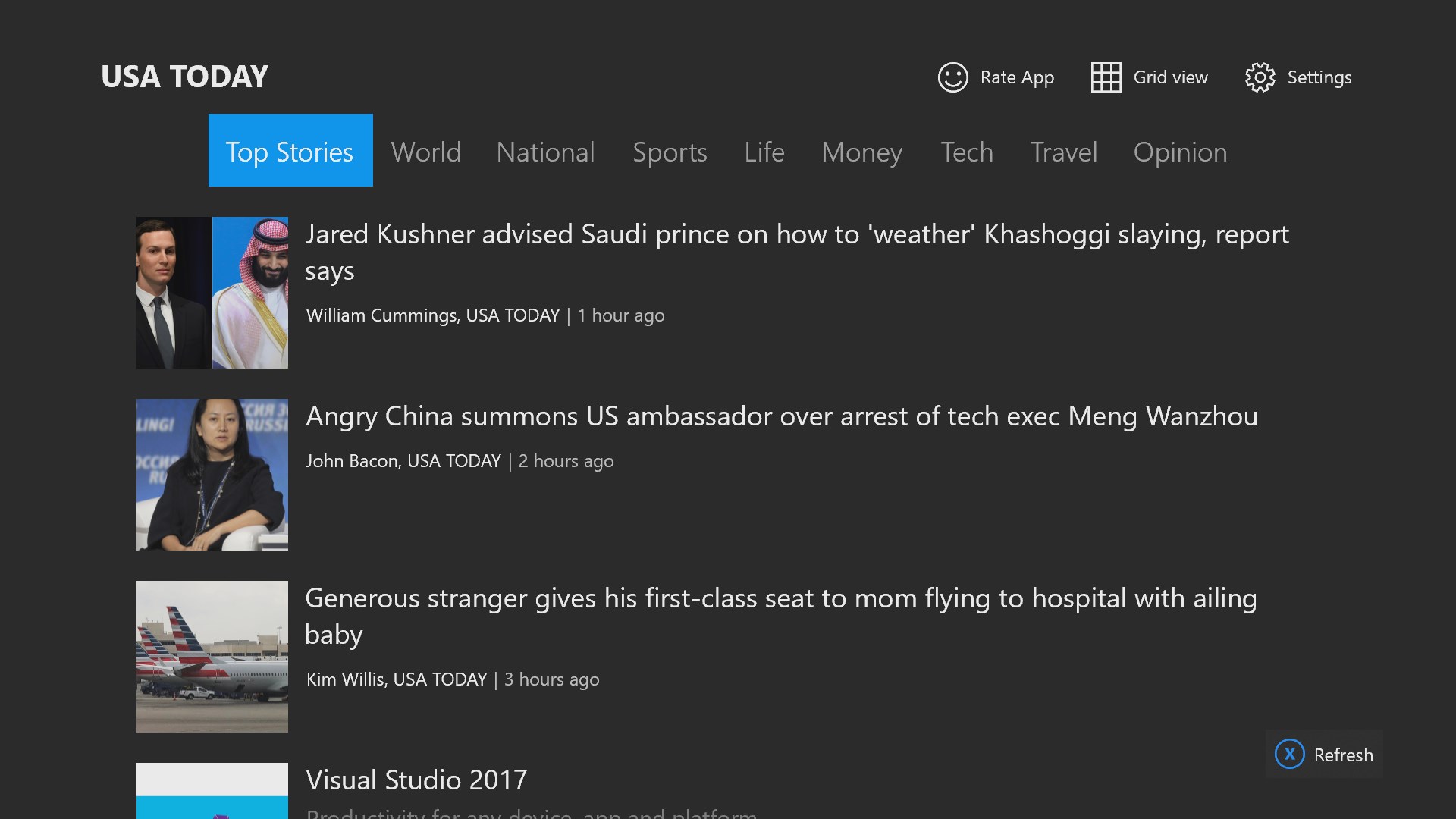Open the Travel tab
Image resolution: width=1456 pixels, height=819 pixels.
(x=1063, y=152)
